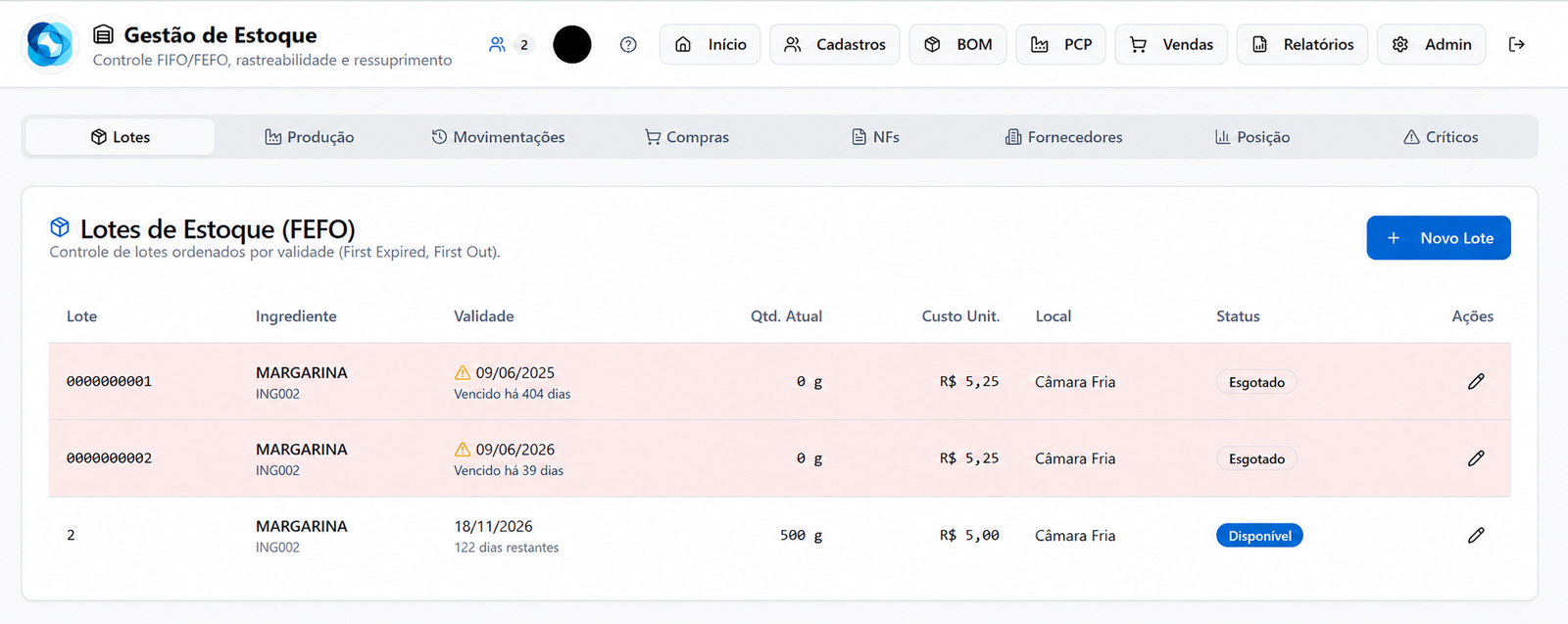Navigate to Início in top menu
The width and height of the screenshot is (1568, 624).
710,44
